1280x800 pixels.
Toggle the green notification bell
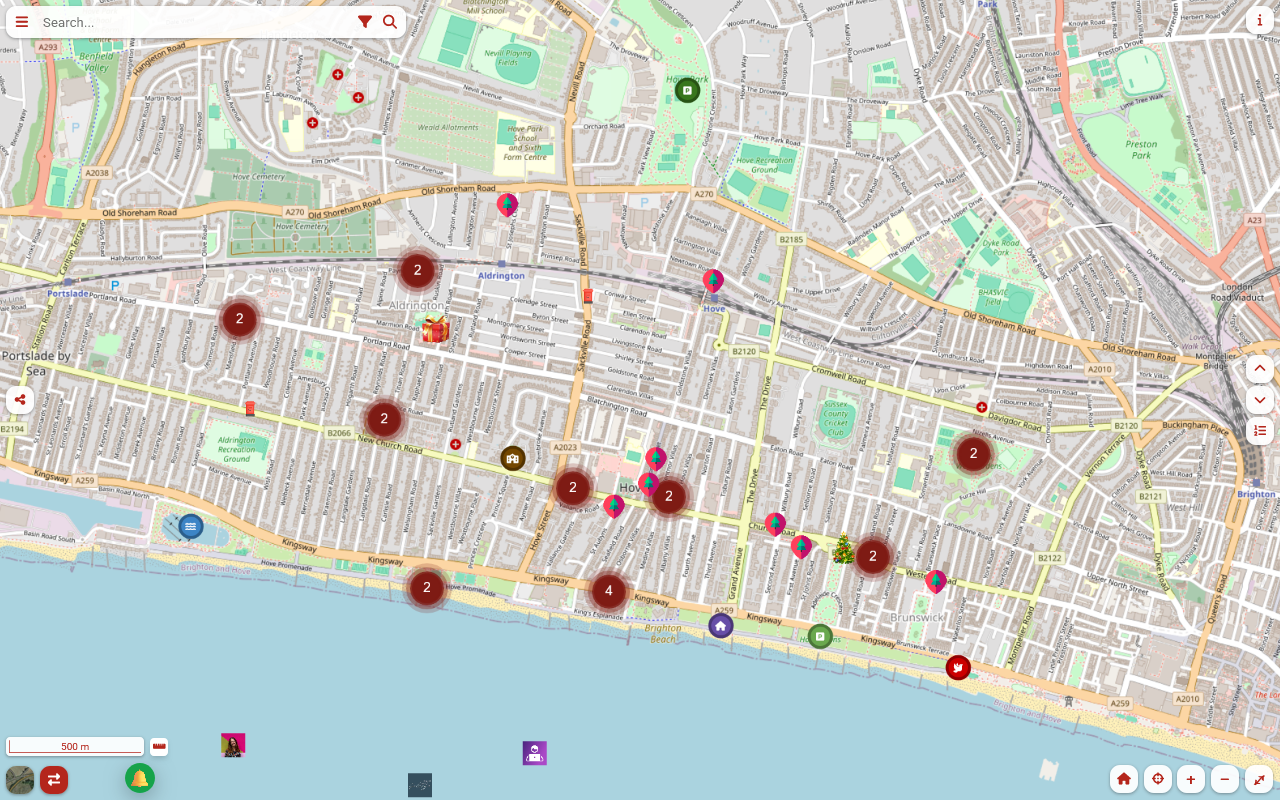pos(140,778)
